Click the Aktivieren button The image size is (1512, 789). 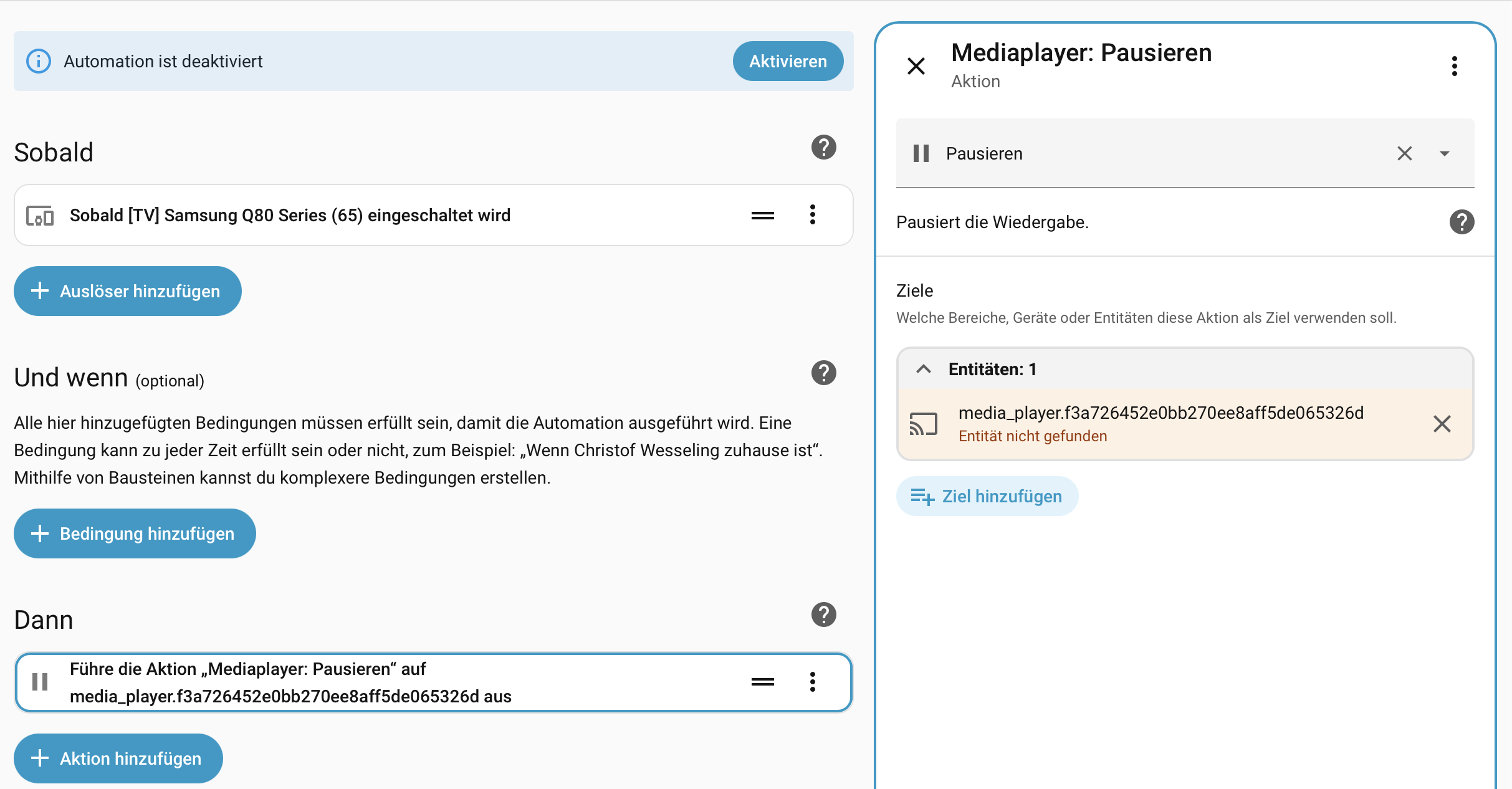tap(788, 61)
